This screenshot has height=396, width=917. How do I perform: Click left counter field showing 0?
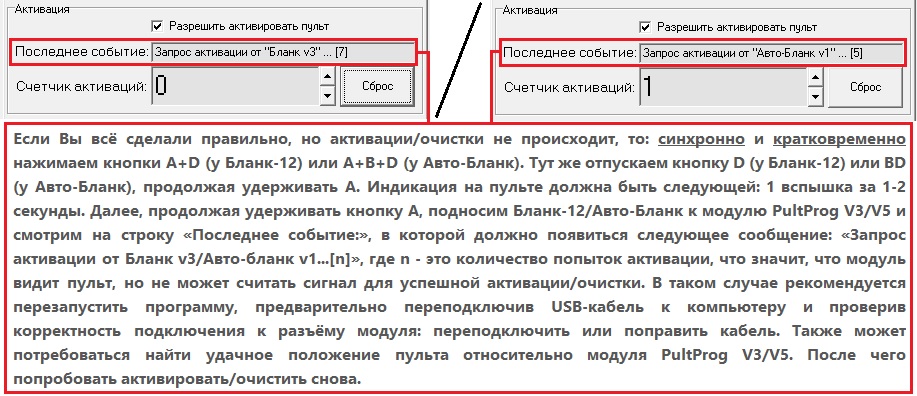(x=236, y=86)
